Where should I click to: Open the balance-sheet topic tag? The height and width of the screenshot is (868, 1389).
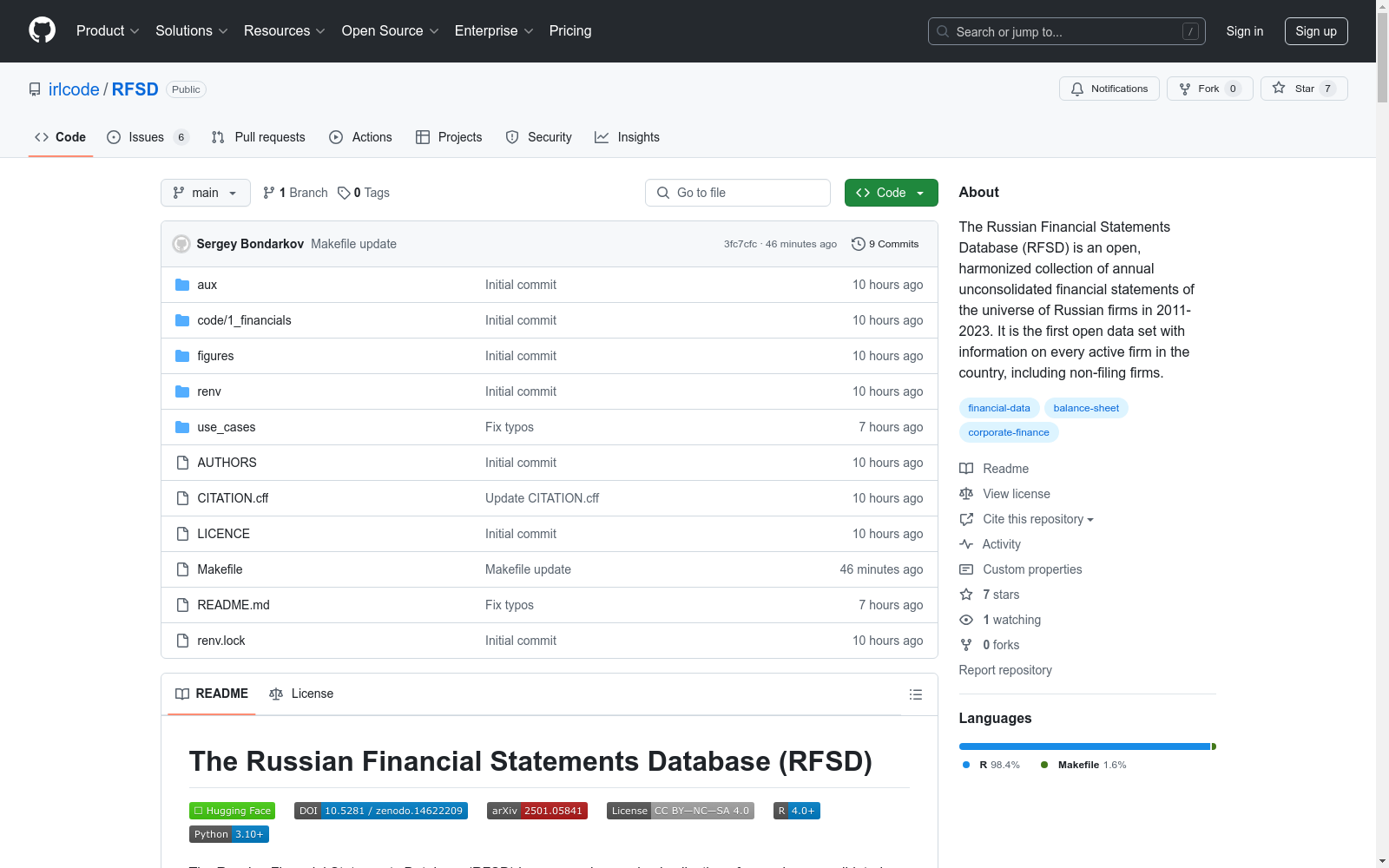click(x=1086, y=408)
